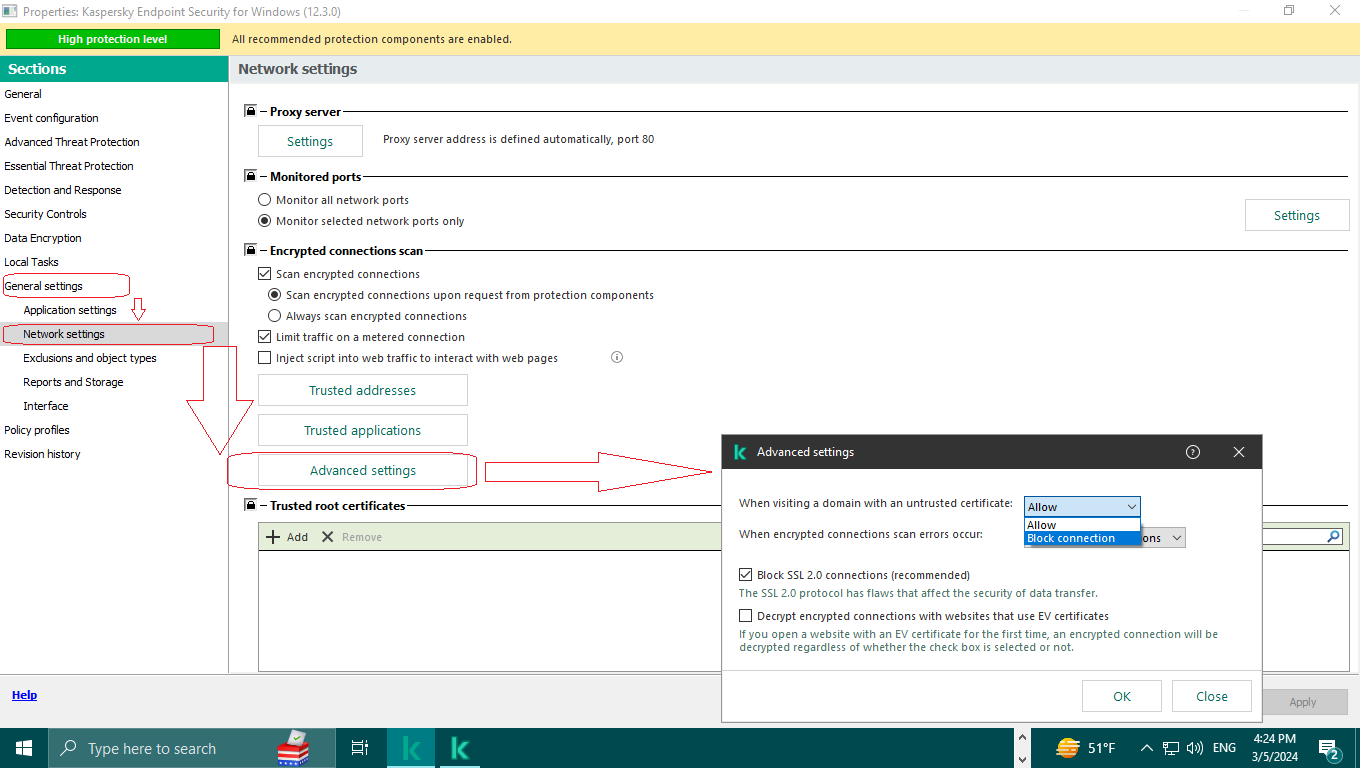Confirm with OK in Advanced settings

tap(1122, 696)
